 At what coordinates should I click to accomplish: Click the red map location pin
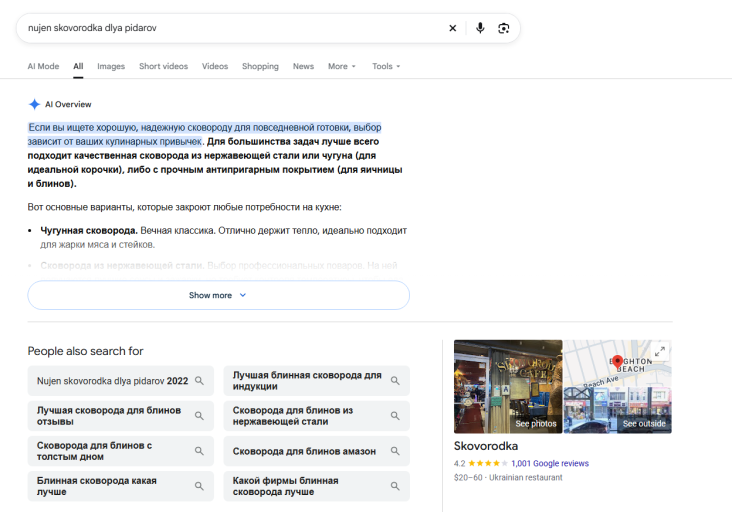(617, 362)
